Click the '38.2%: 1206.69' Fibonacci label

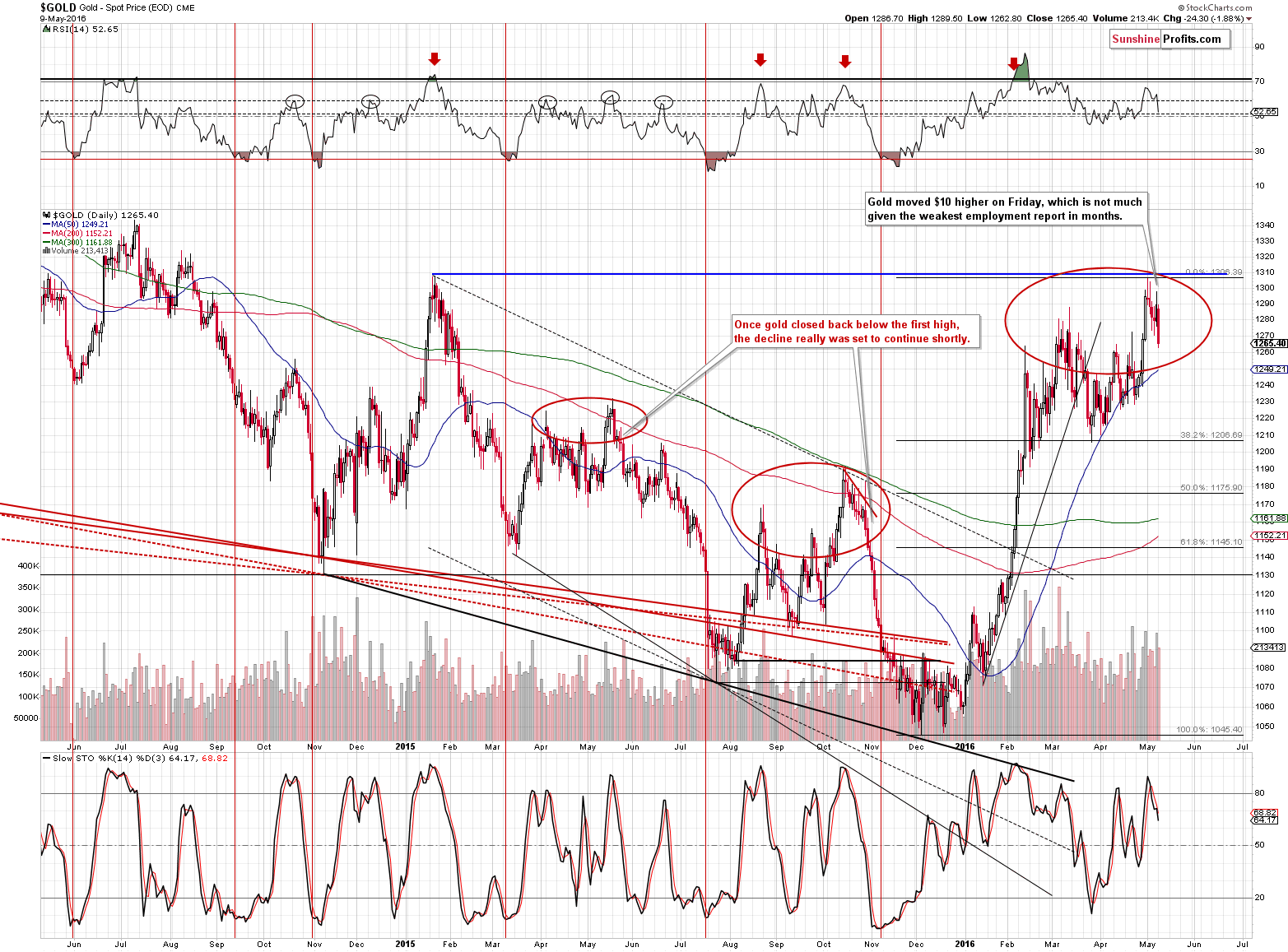[1211, 434]
